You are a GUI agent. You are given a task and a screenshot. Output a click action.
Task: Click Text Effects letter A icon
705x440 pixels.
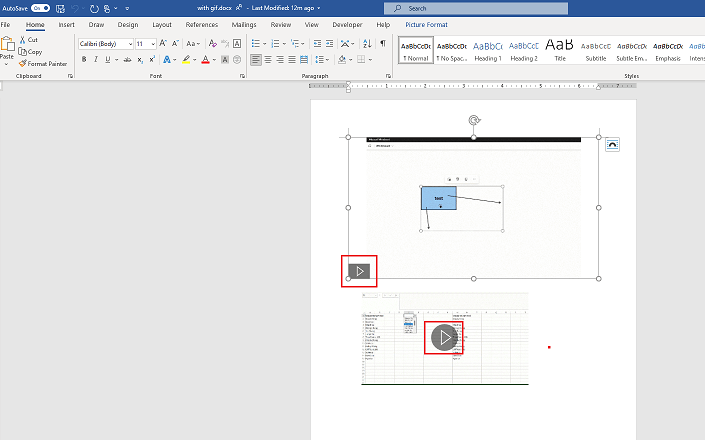pyautogui.click(x=167, y=59)
